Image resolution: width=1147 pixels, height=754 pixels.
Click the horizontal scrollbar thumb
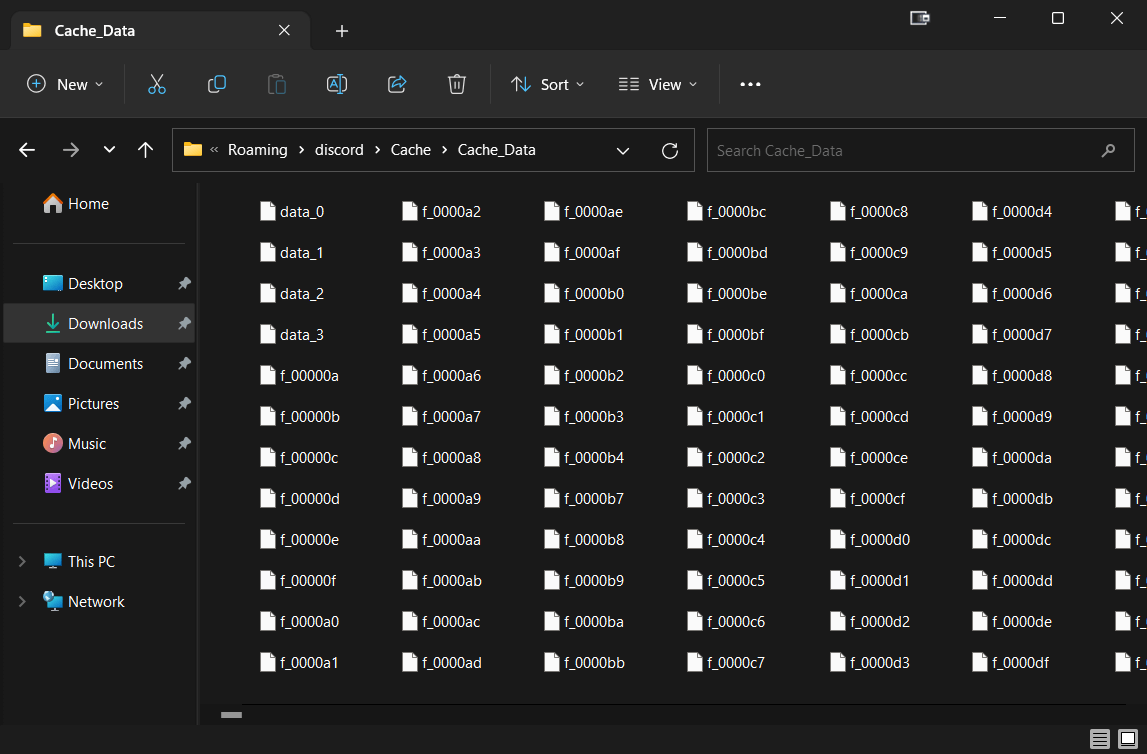coord(231,715)
